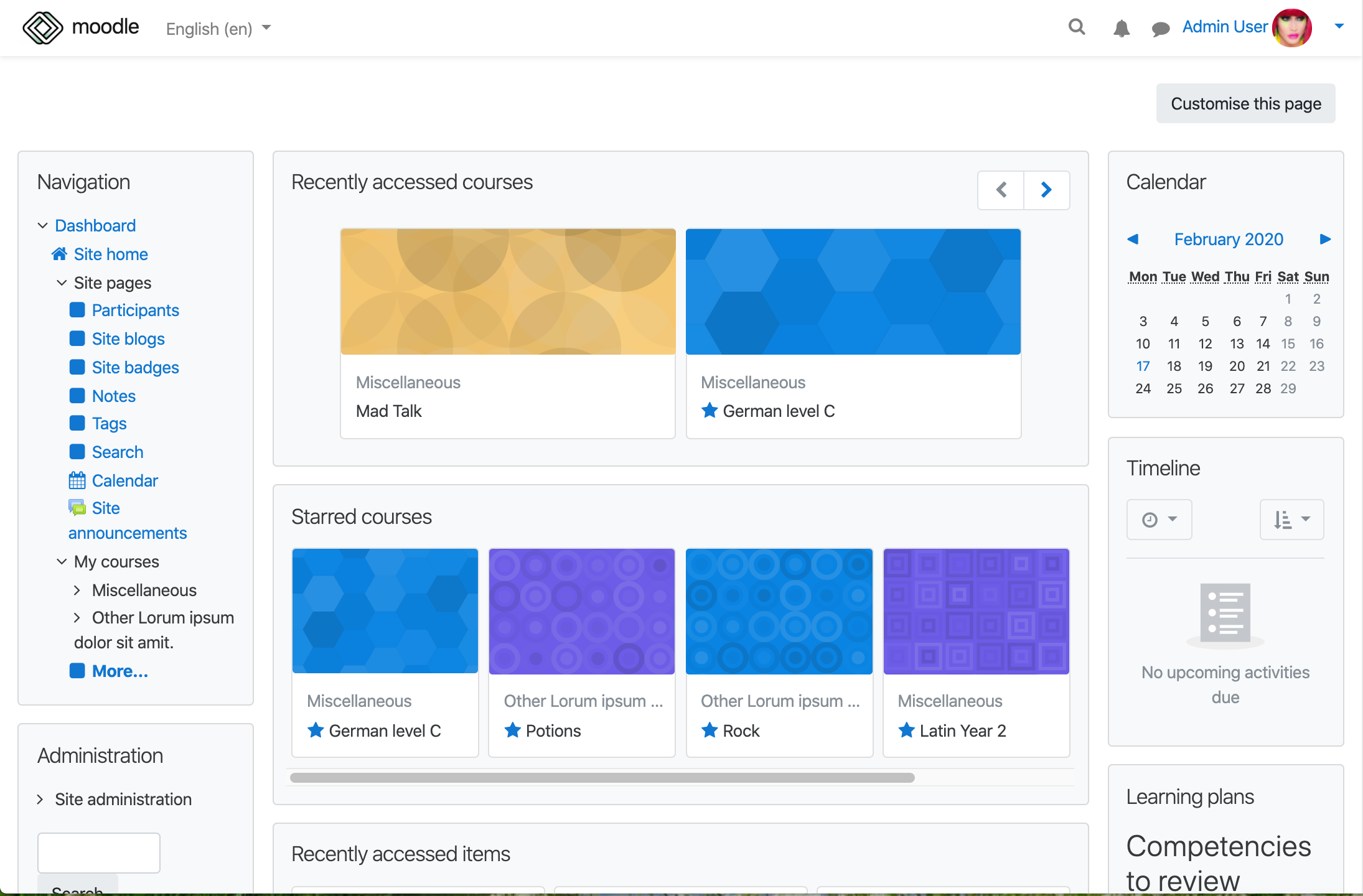Open the Site home link
The image size is (1363, 896).
coord(111,254)
